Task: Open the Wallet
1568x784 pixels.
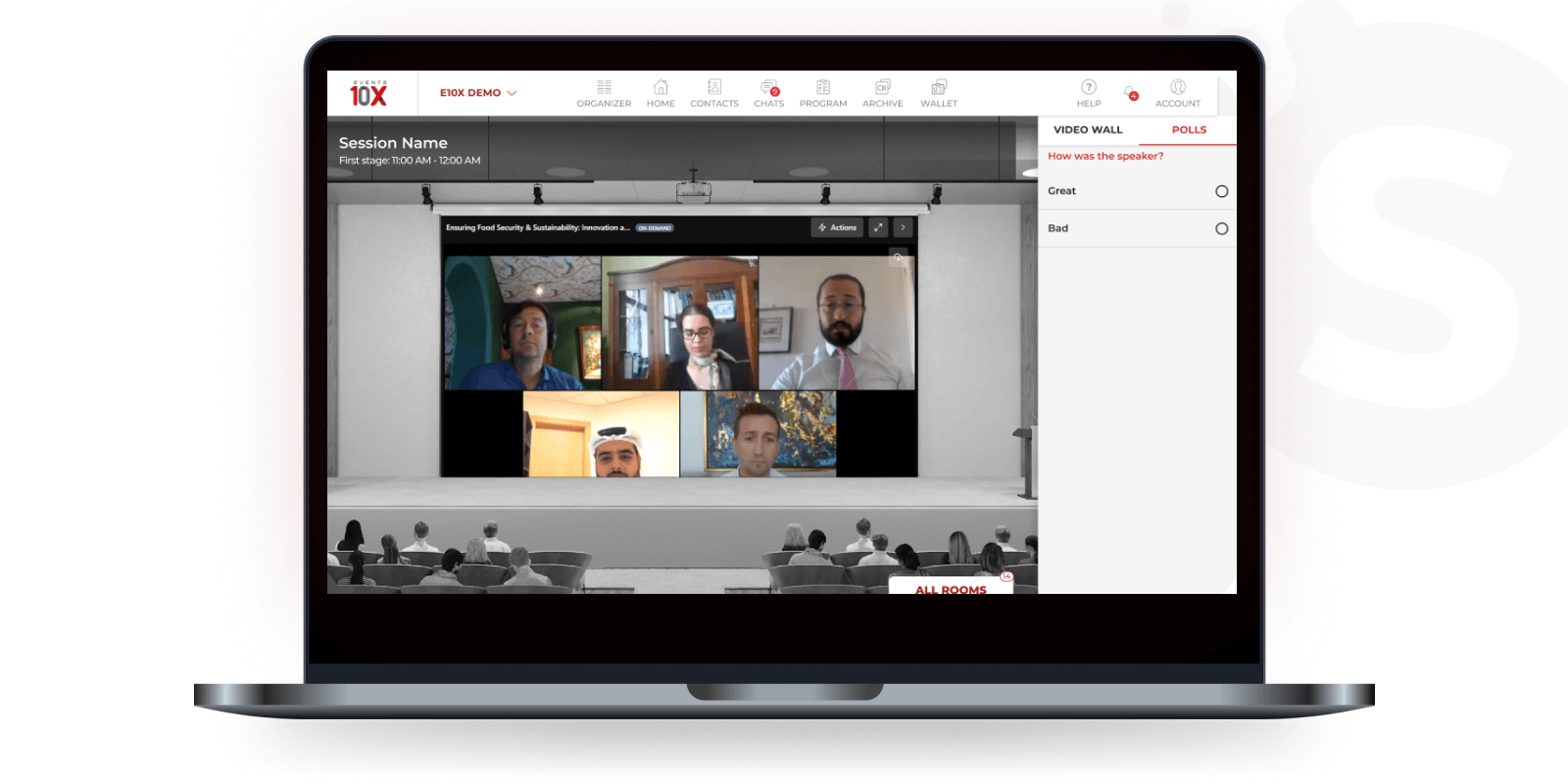Action: pyautogui.click(x=939, y=93)
